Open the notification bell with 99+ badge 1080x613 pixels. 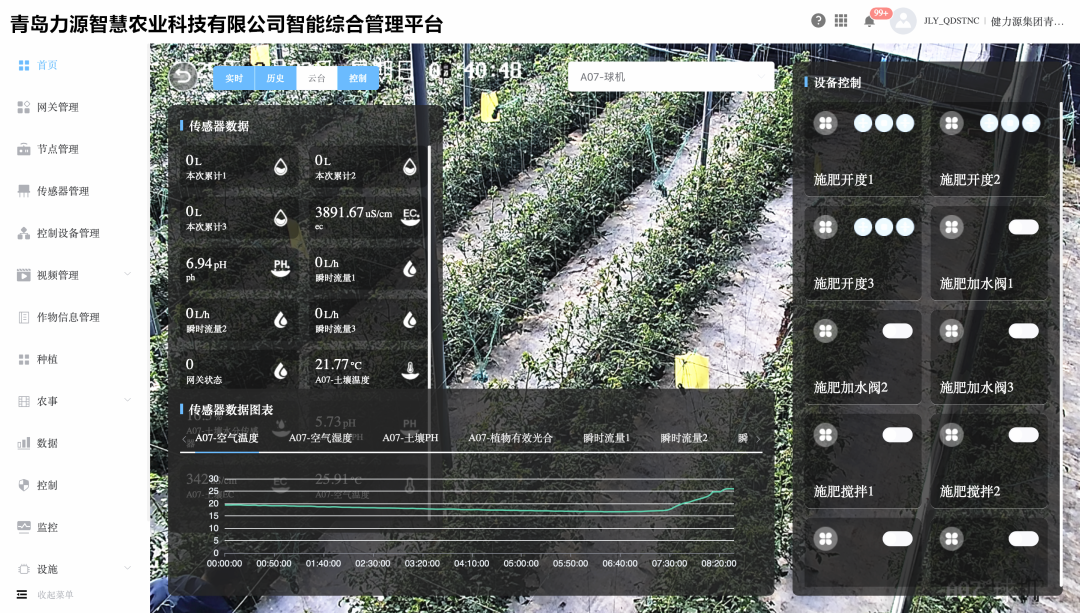[x=870, y=19]
